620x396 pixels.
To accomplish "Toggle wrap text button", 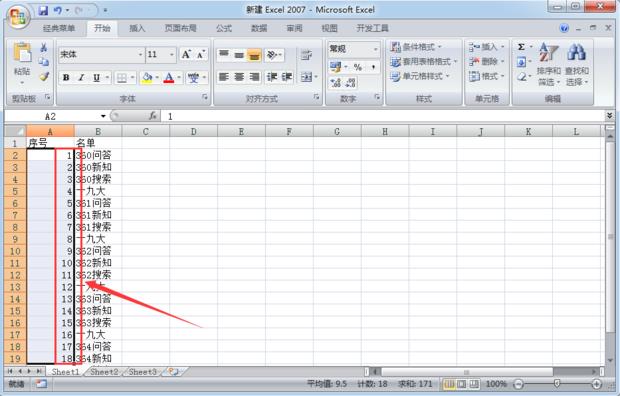I will tap(306, 55).
